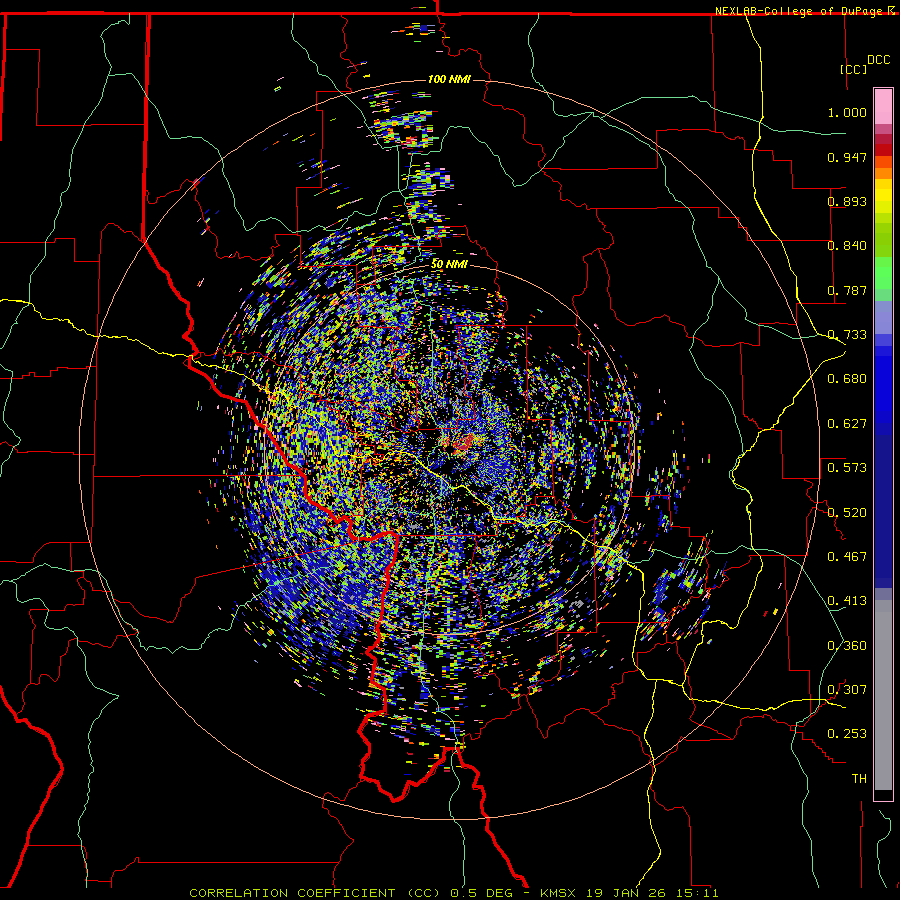Select the 0.840 legend value
The height and width of the screenshot is (900, 900).
click(x=847, y=246)
